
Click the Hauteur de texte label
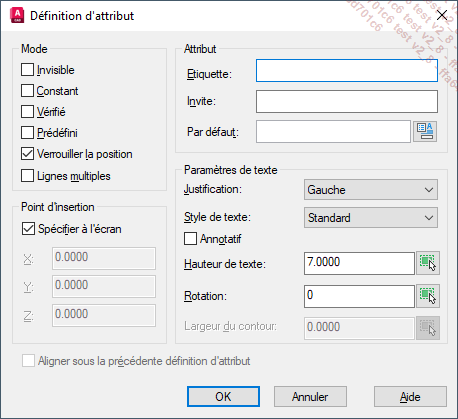(x=225, y=264)
